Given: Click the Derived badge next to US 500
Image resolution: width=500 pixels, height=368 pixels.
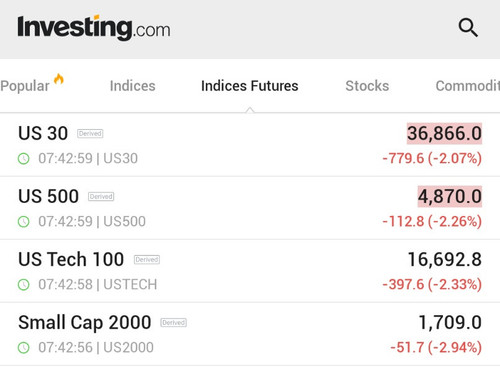Looking at the screenshot, I should click(x=101, y=197).
